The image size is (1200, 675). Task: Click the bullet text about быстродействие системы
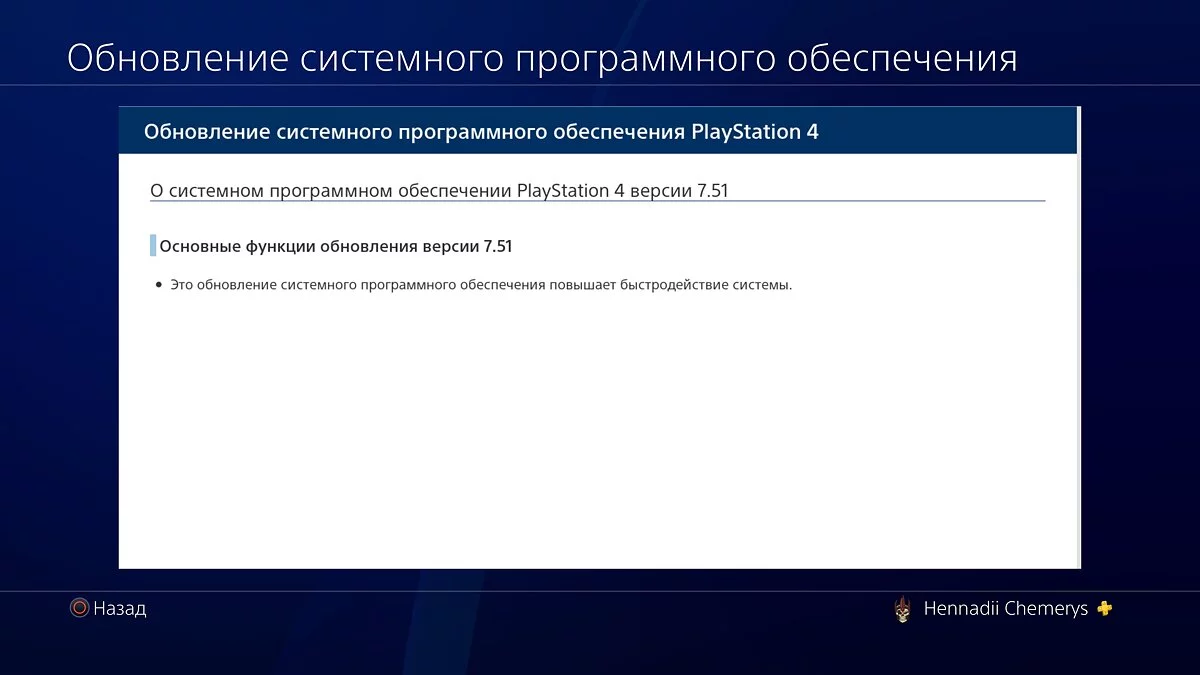click(481, 285)
